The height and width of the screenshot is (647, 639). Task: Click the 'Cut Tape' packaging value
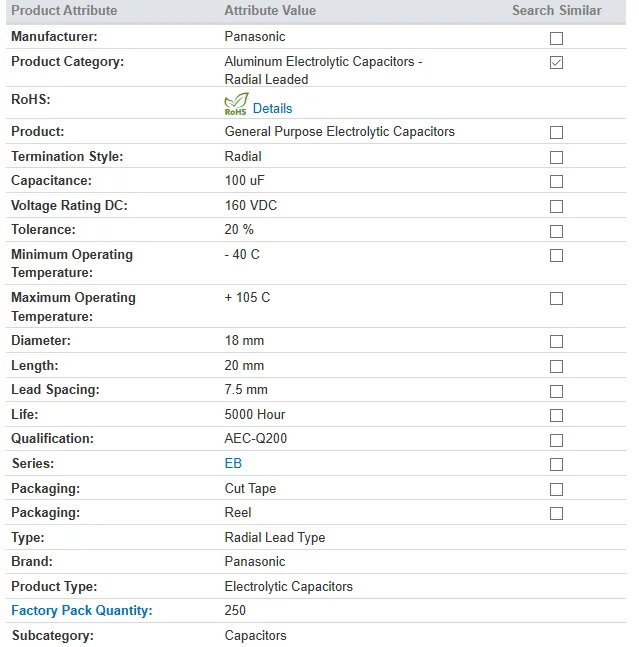(250, 488)
